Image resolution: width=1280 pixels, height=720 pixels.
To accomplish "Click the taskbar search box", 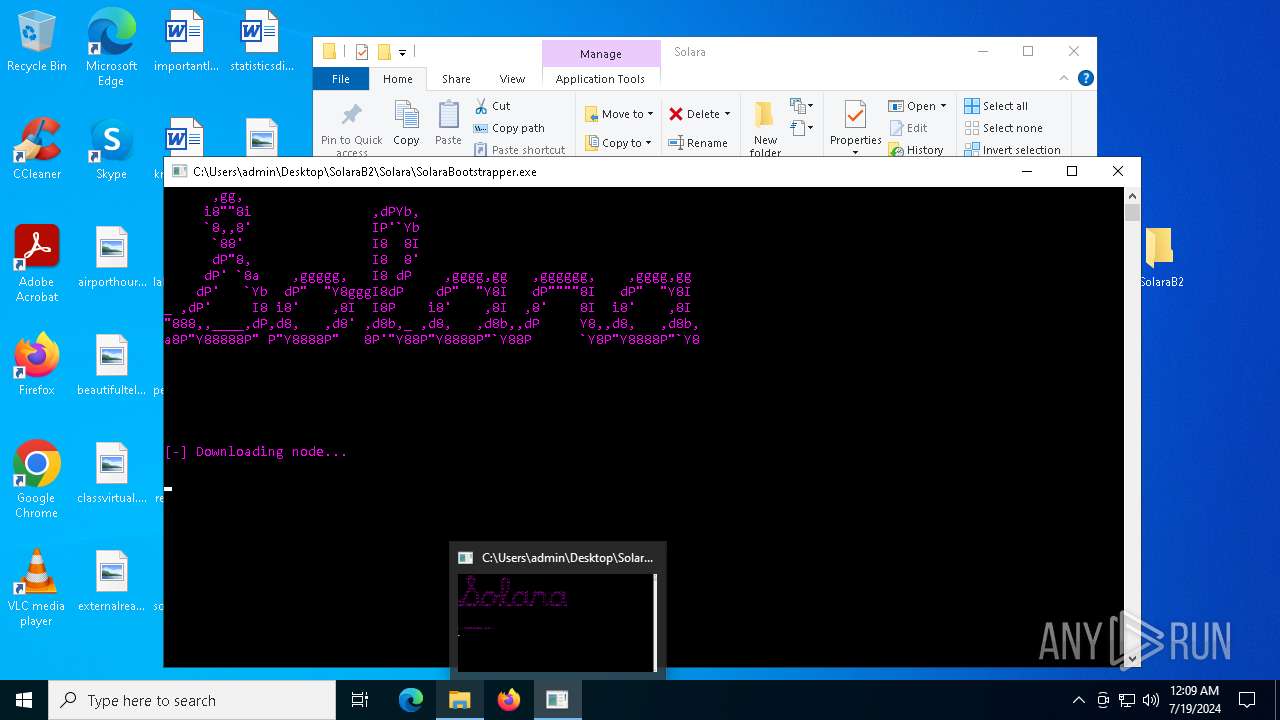I will click(192, 700).
